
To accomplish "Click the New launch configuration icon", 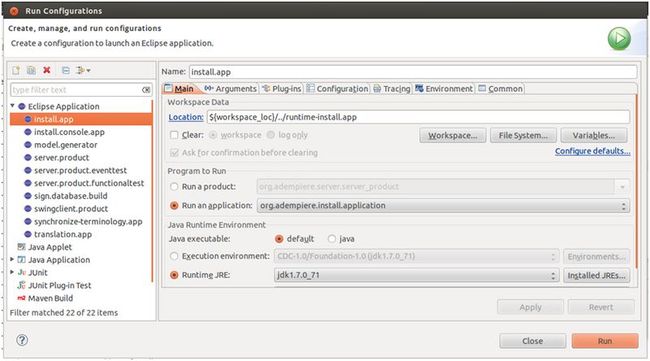I will pyautogui.click(x=16, y=70).
